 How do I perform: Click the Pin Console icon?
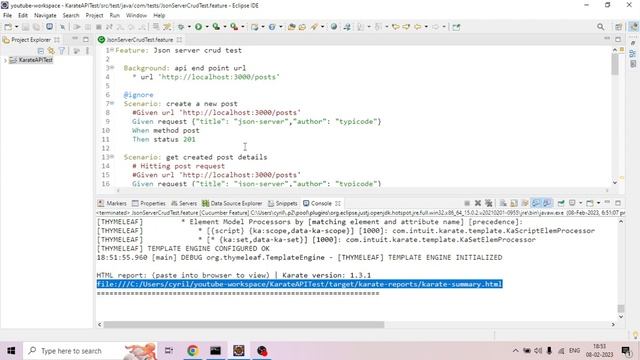tap(561, 203)
